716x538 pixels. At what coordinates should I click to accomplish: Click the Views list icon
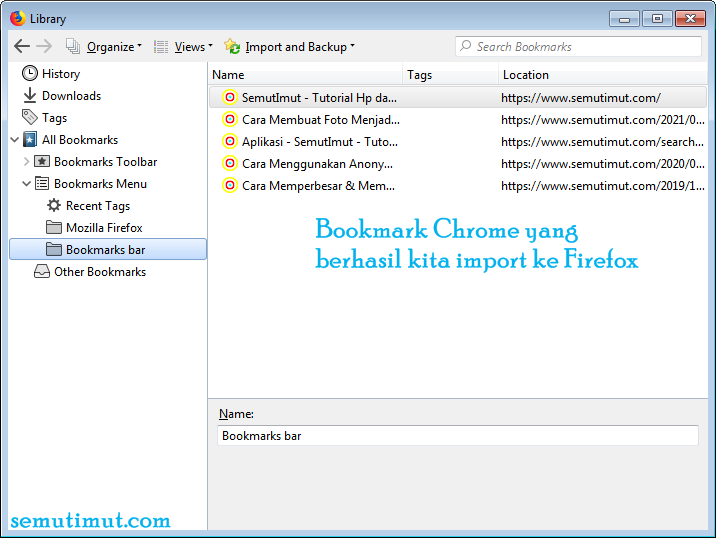[x=161, y=47]
